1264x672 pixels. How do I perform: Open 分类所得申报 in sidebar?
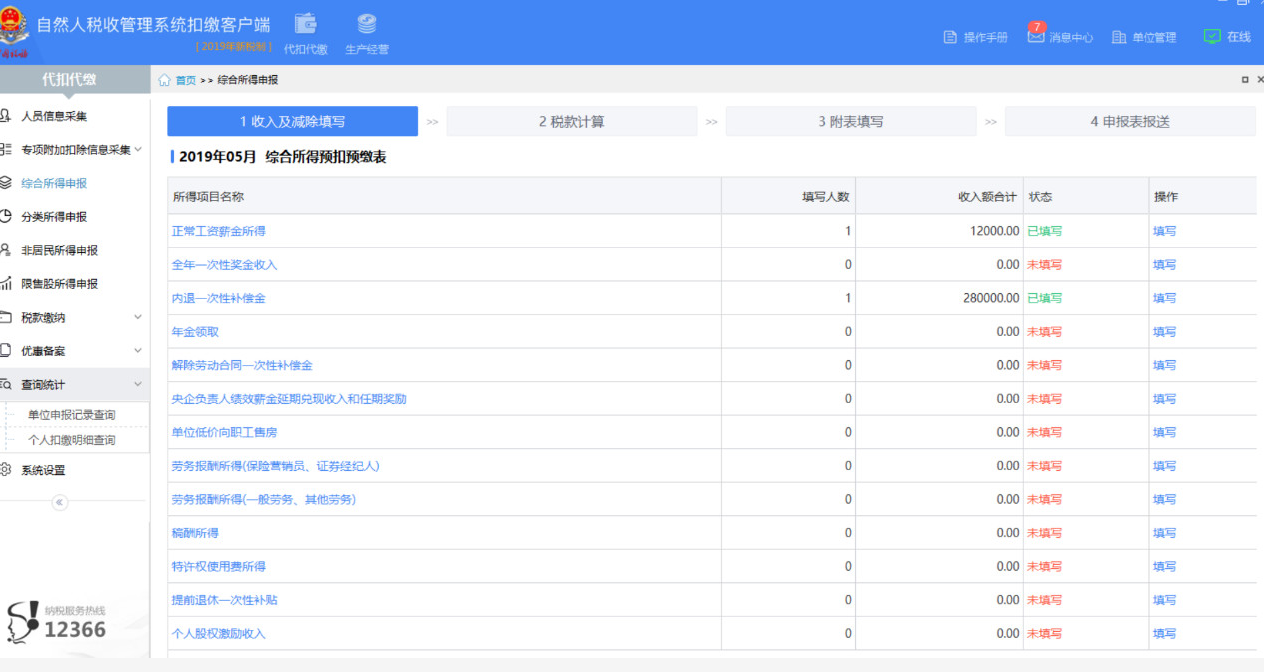[54, 217]
